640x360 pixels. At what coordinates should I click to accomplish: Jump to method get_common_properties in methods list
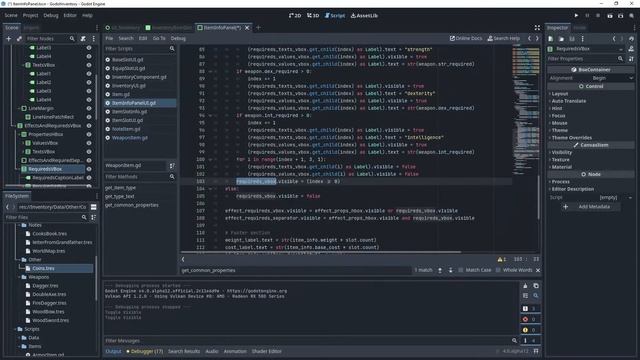tap(131, 205)
